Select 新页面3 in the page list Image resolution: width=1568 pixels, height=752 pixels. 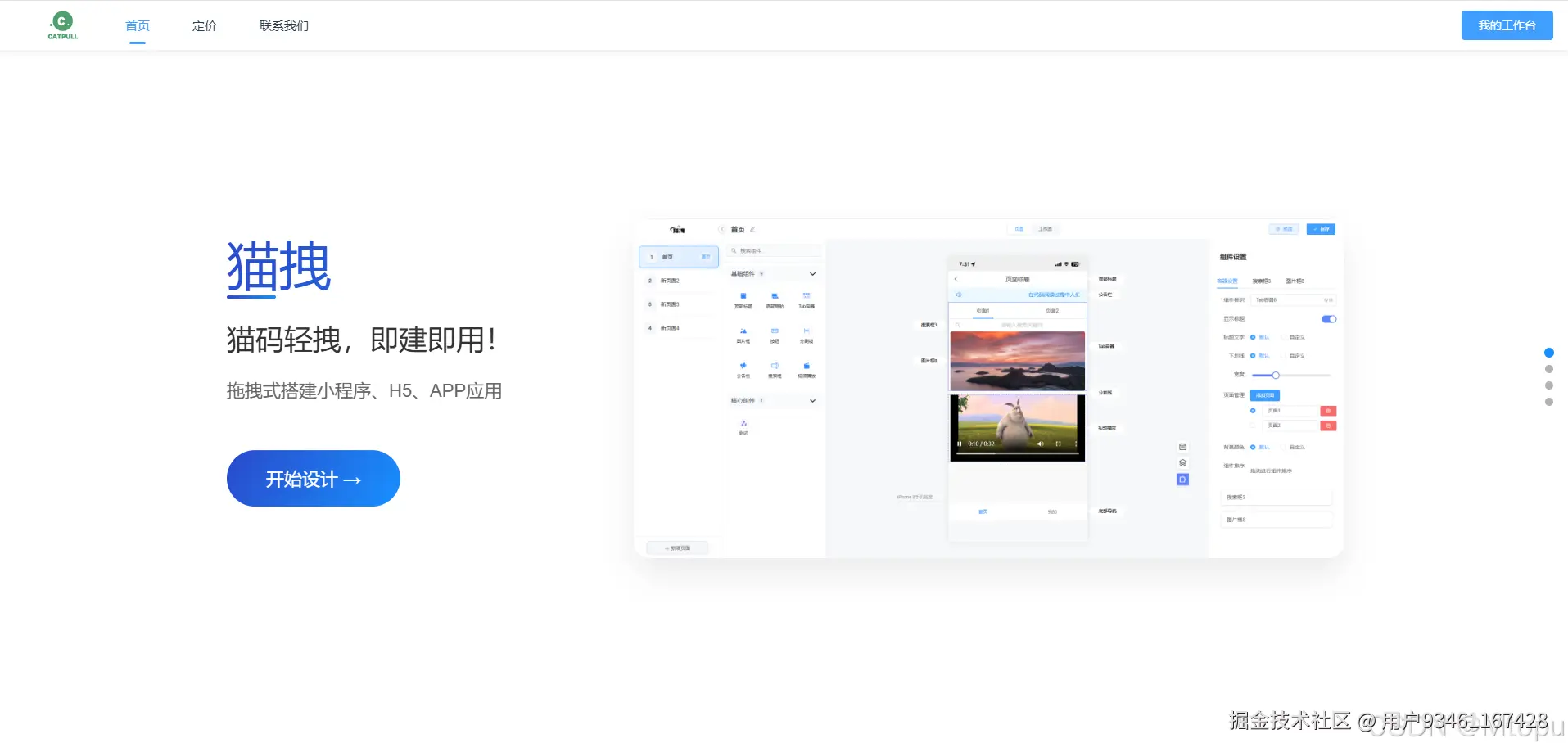click(x=679, y=304)
